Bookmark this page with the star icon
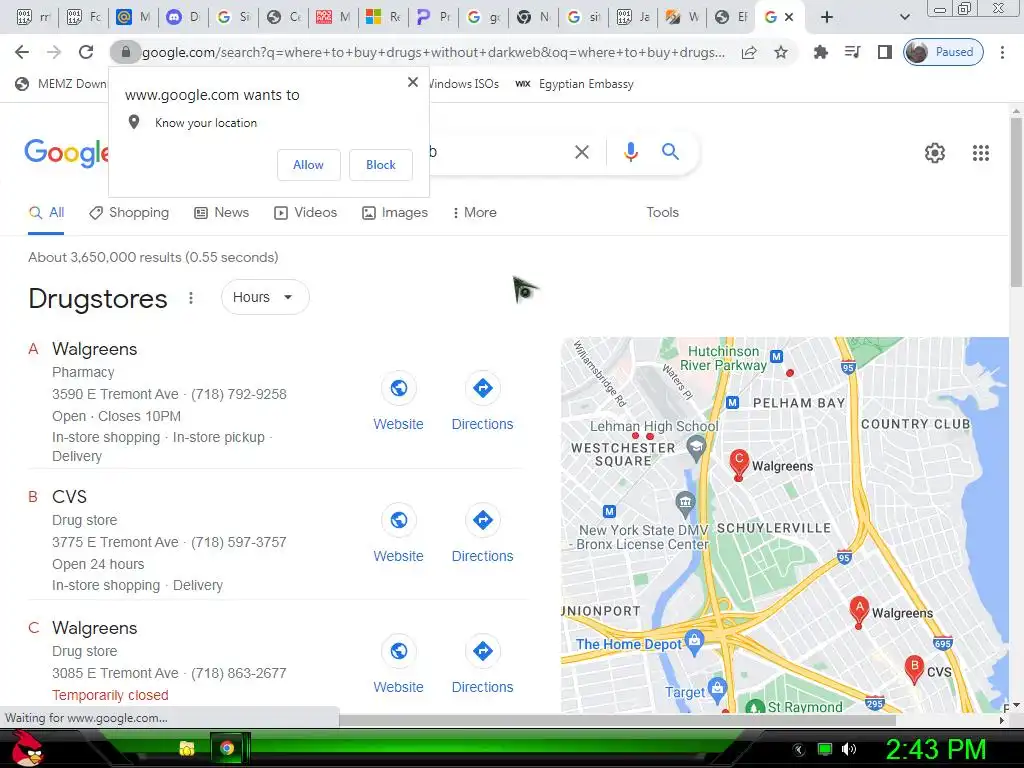Viewport: 1024px width, 768px height. click(780, 52)
